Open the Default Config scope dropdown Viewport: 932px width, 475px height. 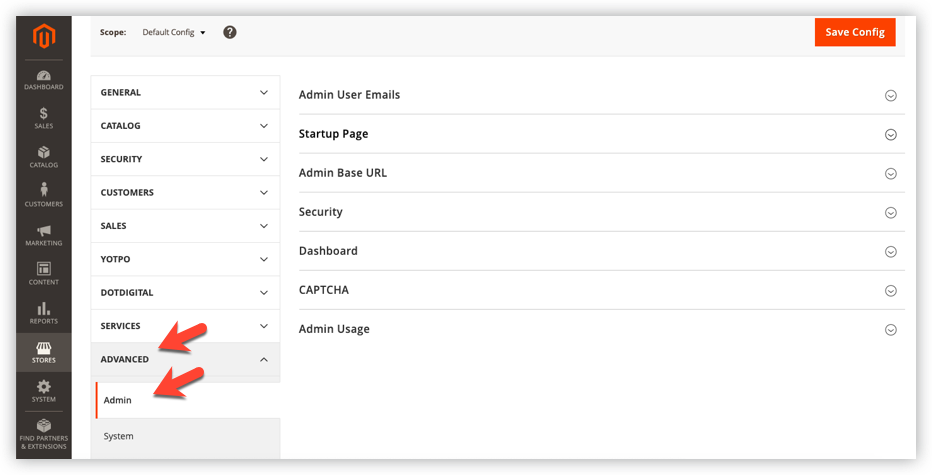point(174,32)
